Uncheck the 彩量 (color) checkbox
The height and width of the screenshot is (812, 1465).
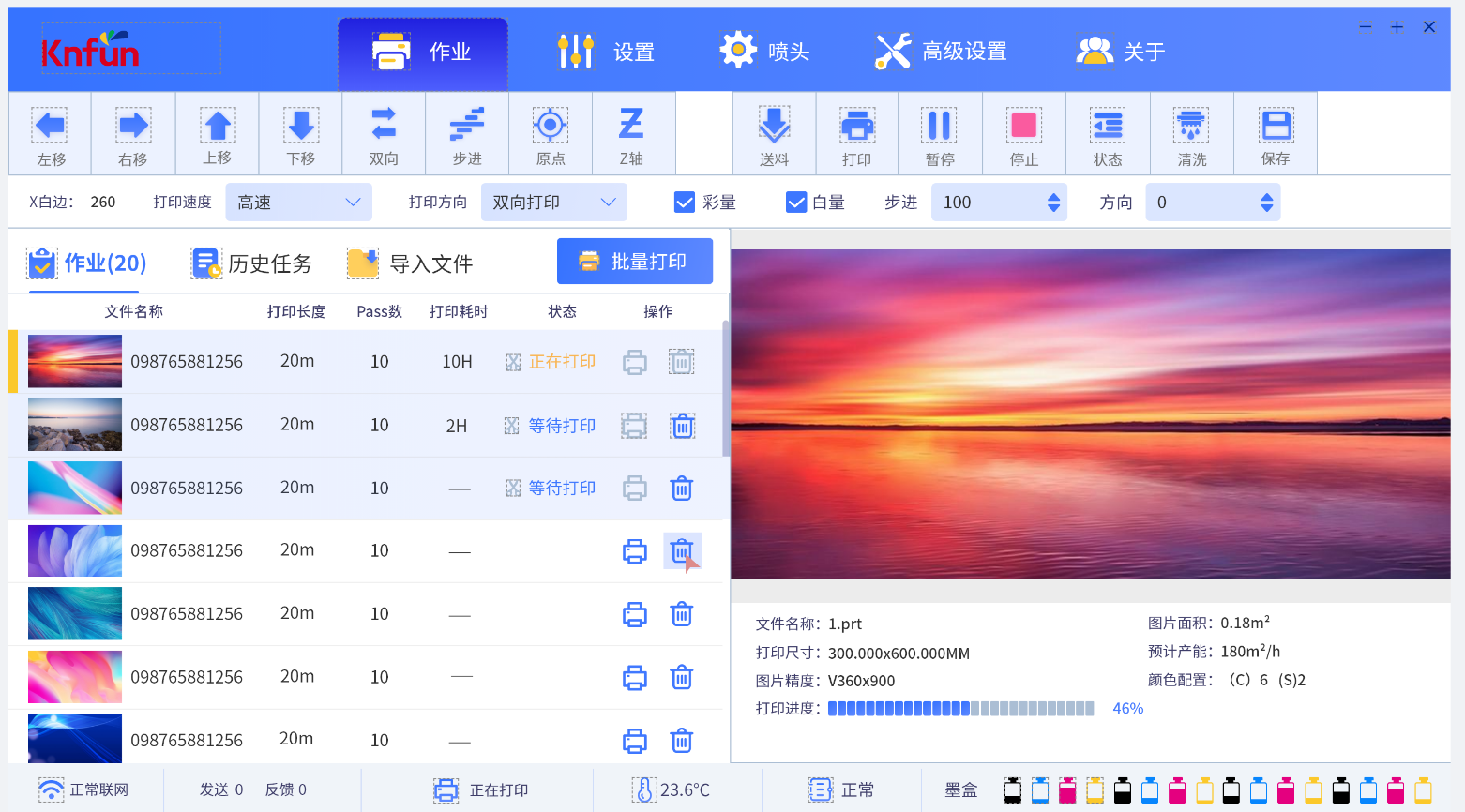coord(685,202)
